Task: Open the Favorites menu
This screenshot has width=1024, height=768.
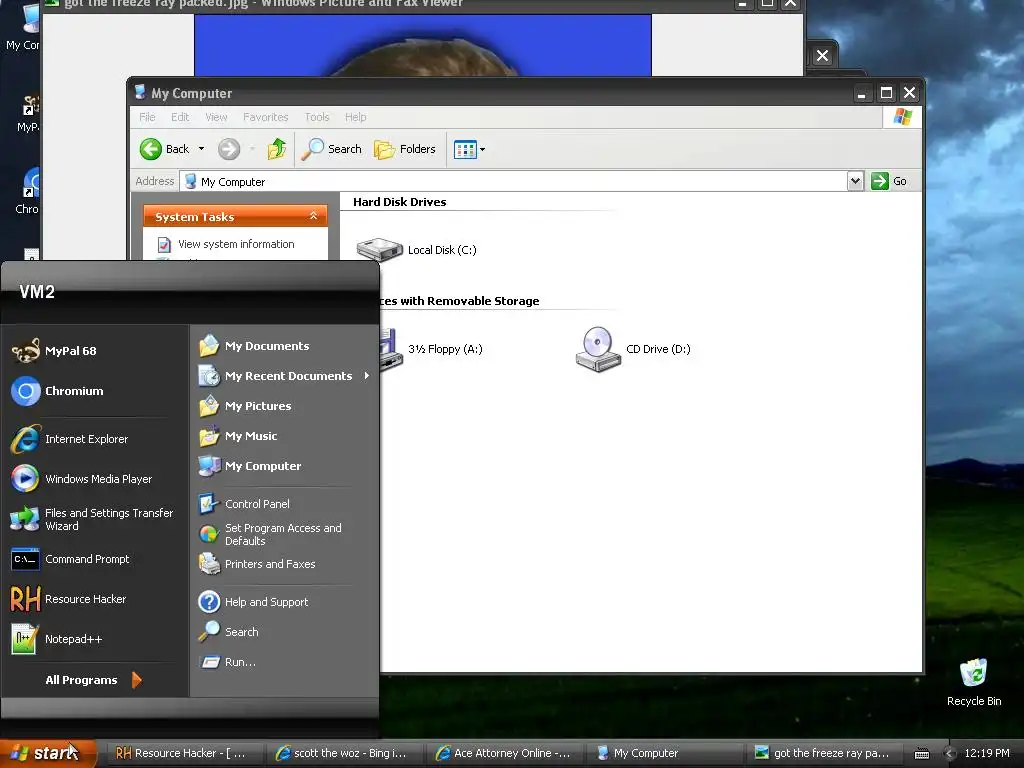Action: (x=265, y=117)
